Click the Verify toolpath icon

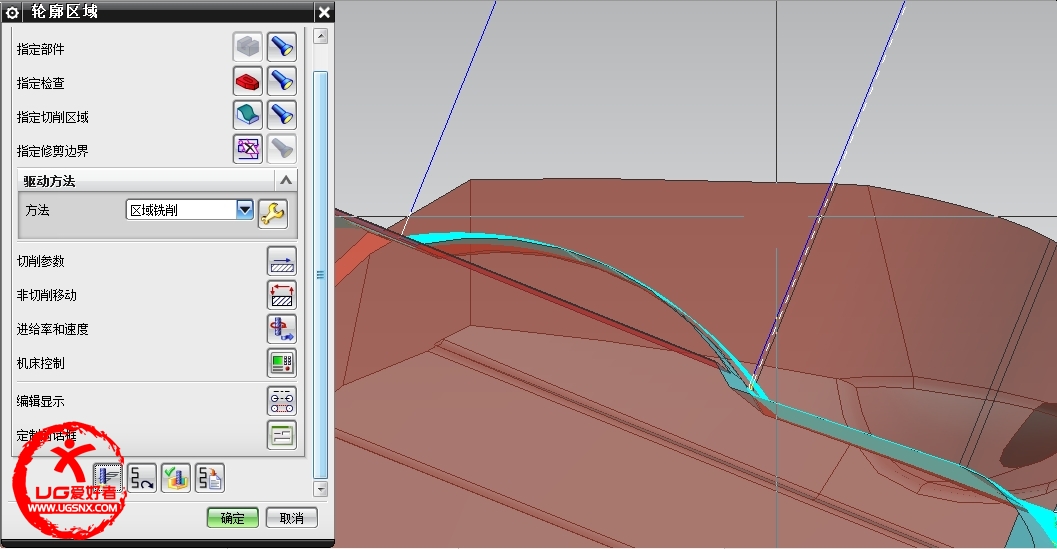176,478
